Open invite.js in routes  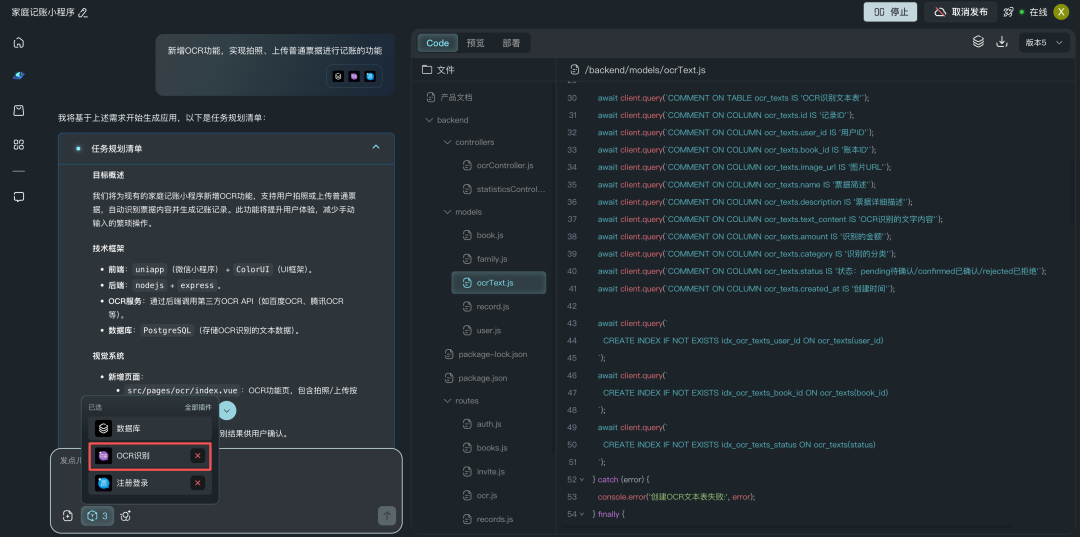click(484, 472)
